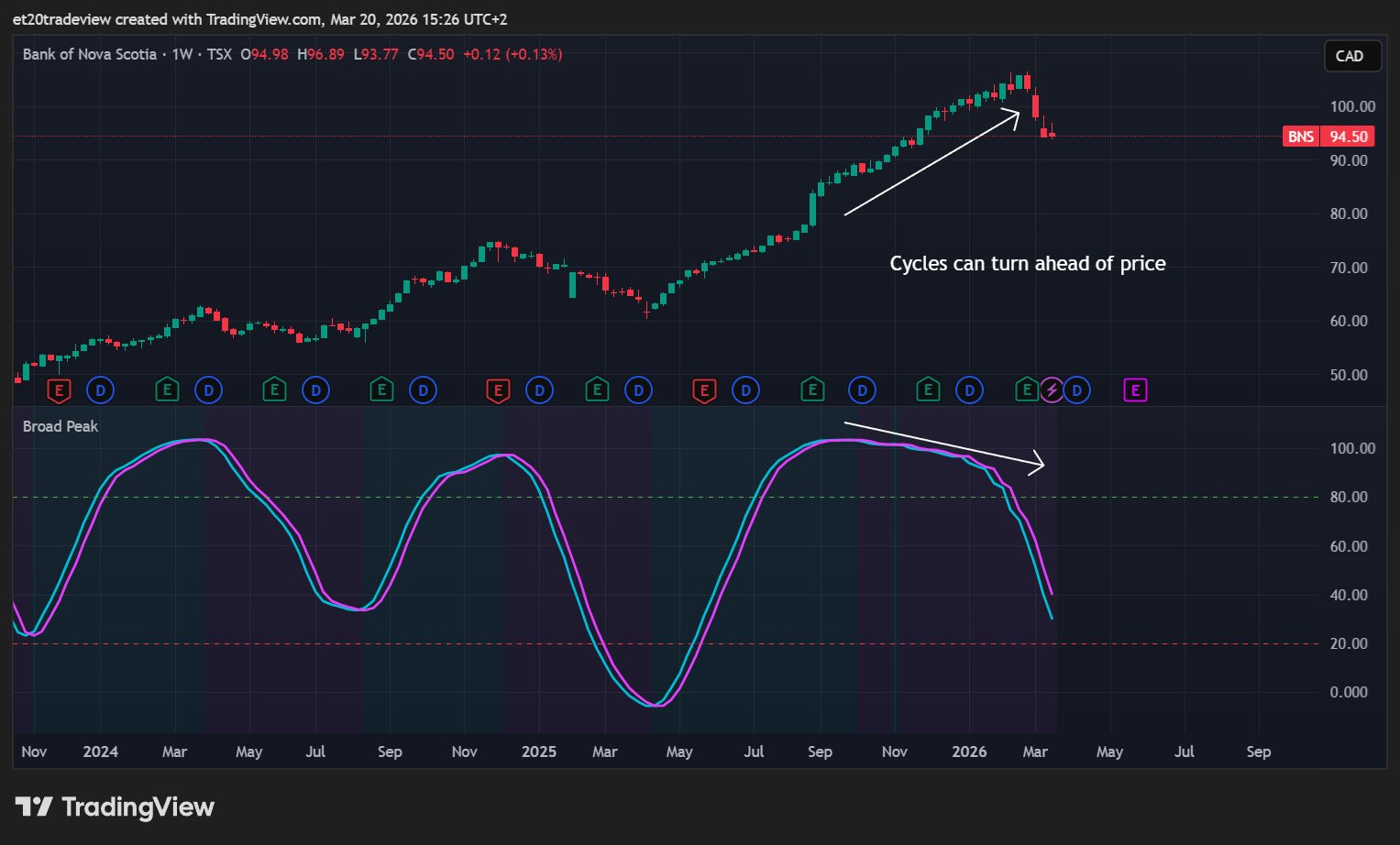Viewport: 1400px width, 845px height.
Task: Click the TSX exchange label
Action: tap(219, 54)
